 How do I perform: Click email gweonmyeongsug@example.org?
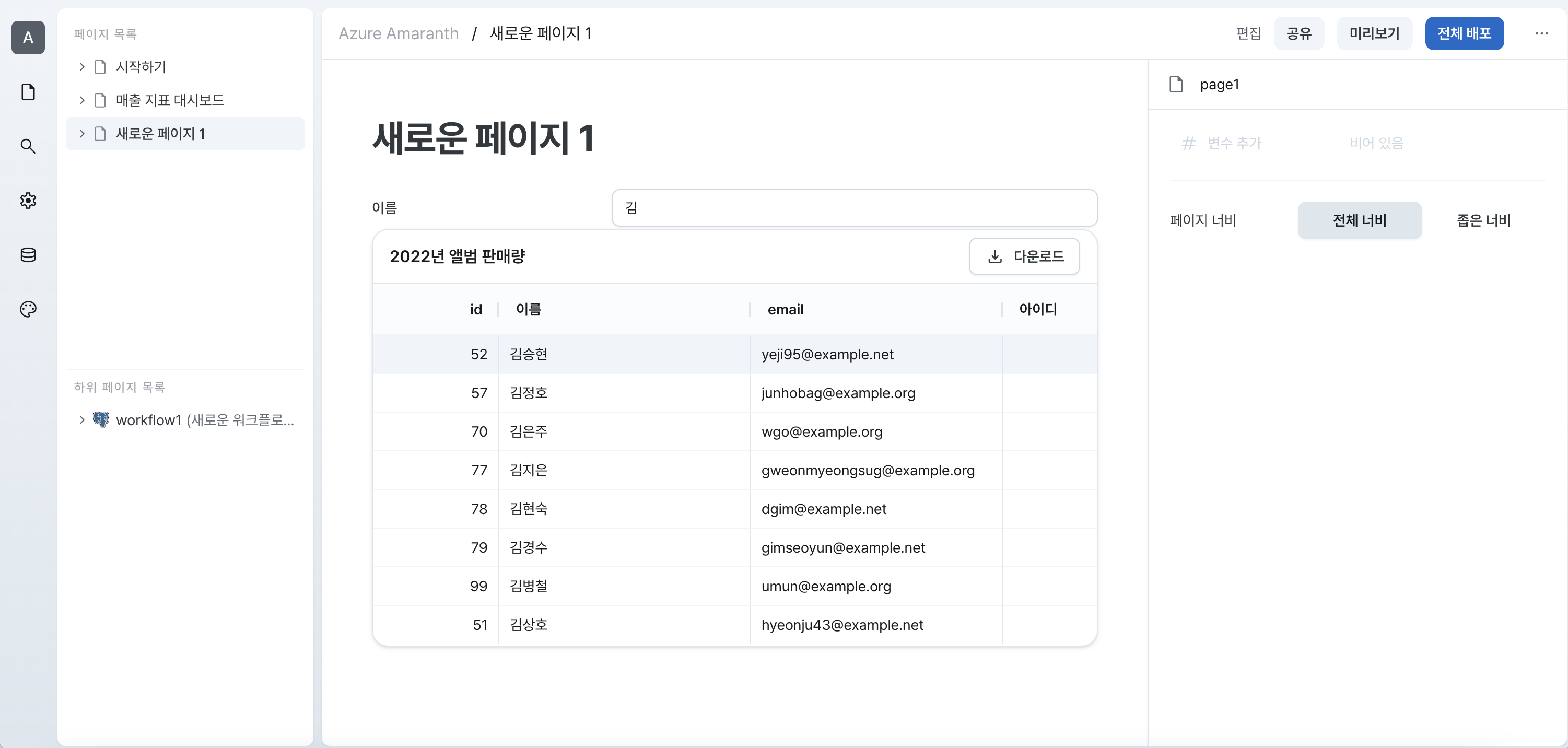pos(868,471)
